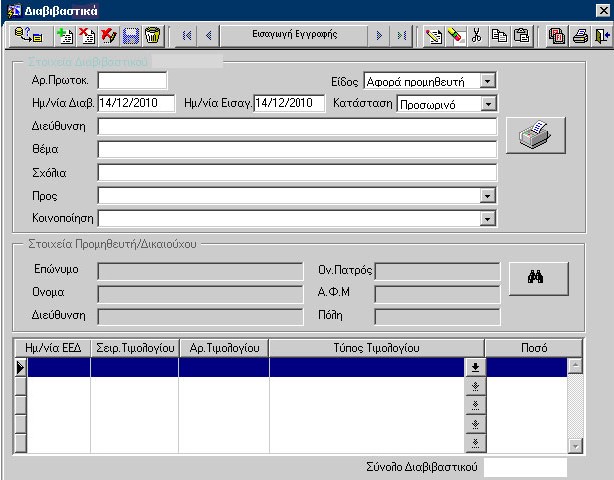This screenshot has width=614, height=480.
Task: Go to the first record using navigation arrow
Action: coord(185,36)
